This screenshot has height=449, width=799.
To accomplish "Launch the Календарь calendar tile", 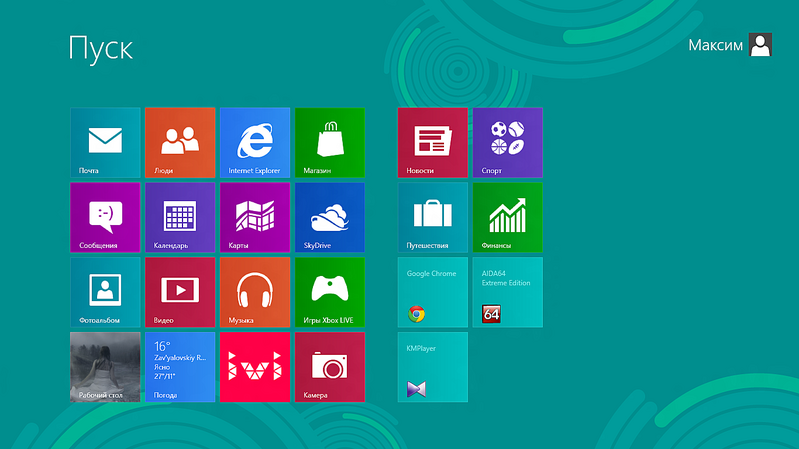I will pos(180,217).
